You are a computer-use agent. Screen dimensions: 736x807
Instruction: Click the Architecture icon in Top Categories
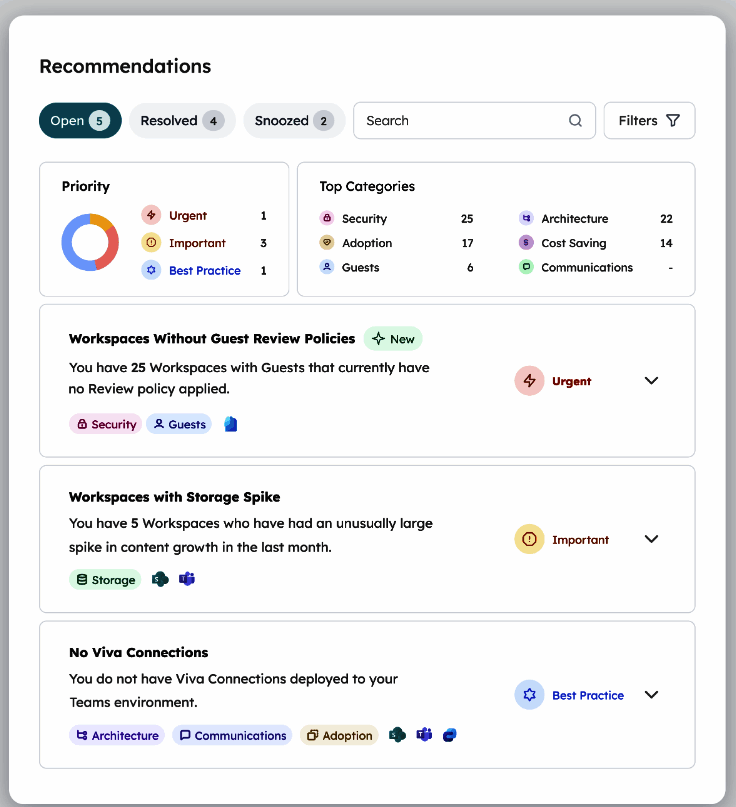tap(526, 218)
